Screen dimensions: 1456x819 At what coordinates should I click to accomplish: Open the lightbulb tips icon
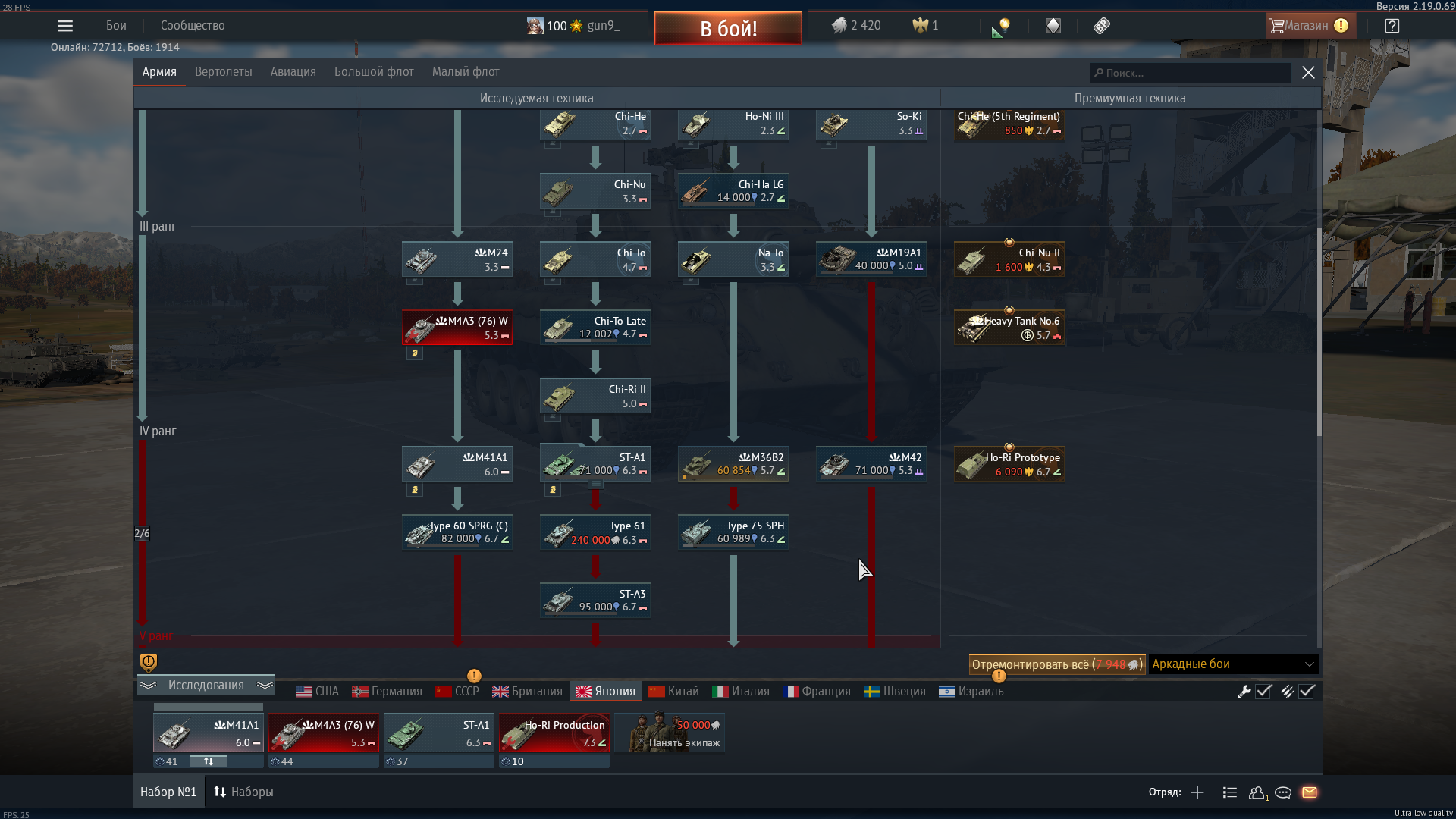click(1001, 27)
